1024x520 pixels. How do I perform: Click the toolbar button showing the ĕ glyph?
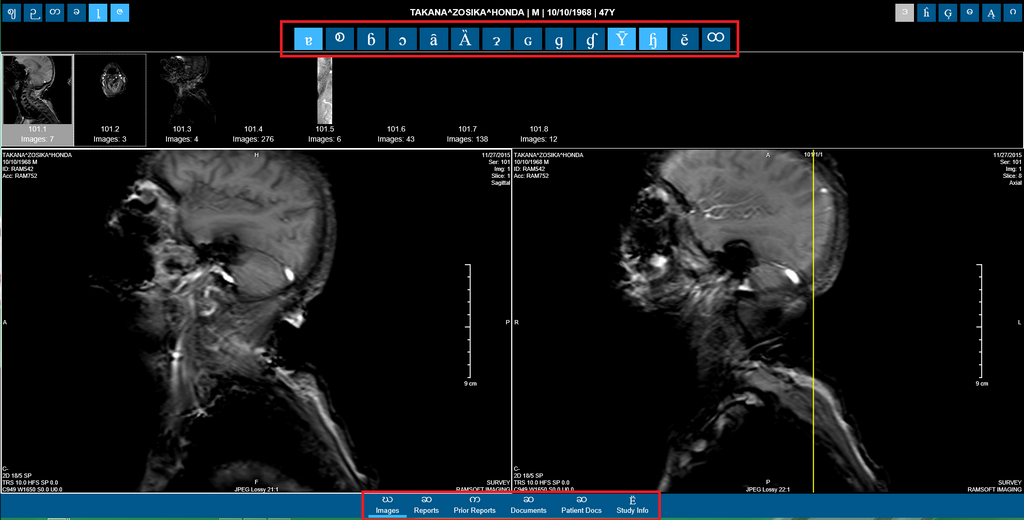(x=684, y=39)
